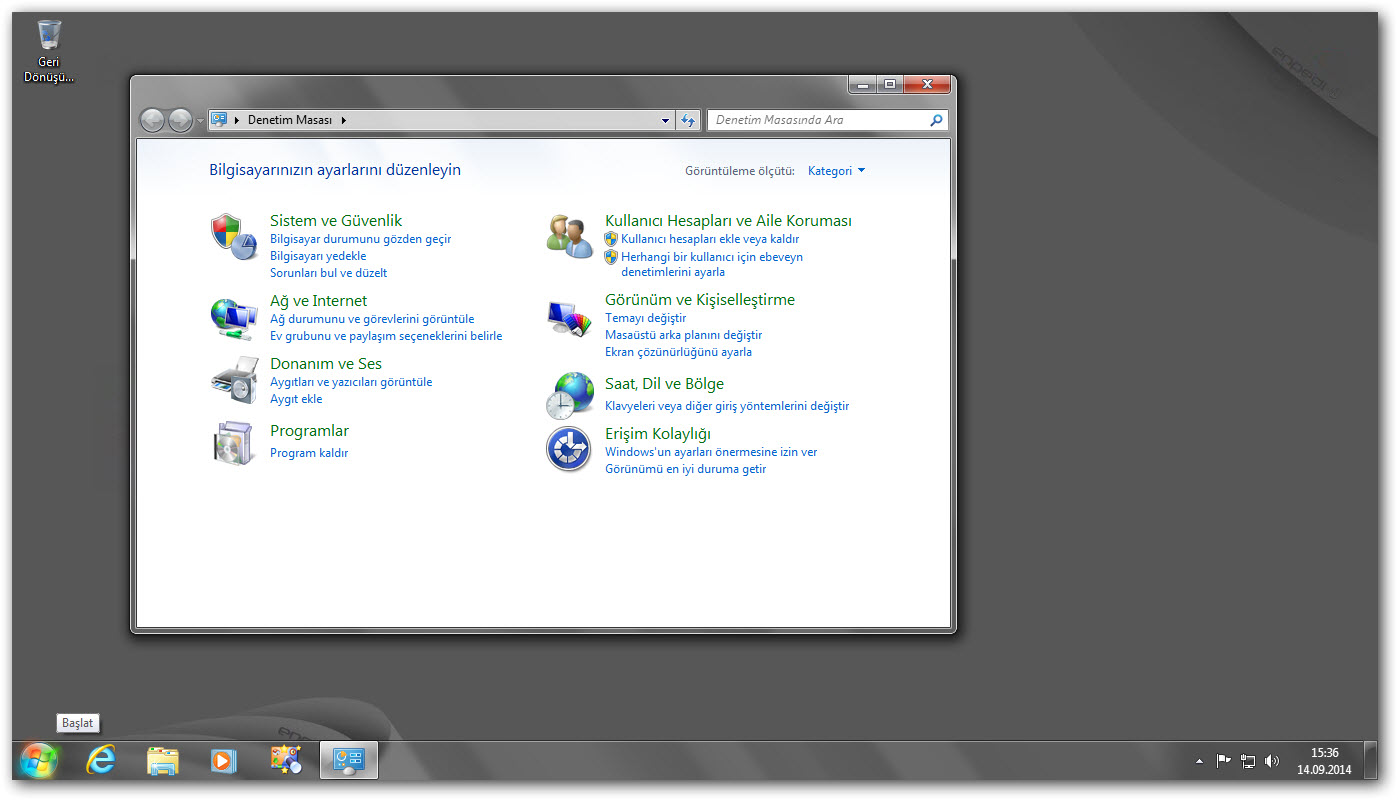
Task: Show hidden tray icons arrow
Action: click(1200, 762)
